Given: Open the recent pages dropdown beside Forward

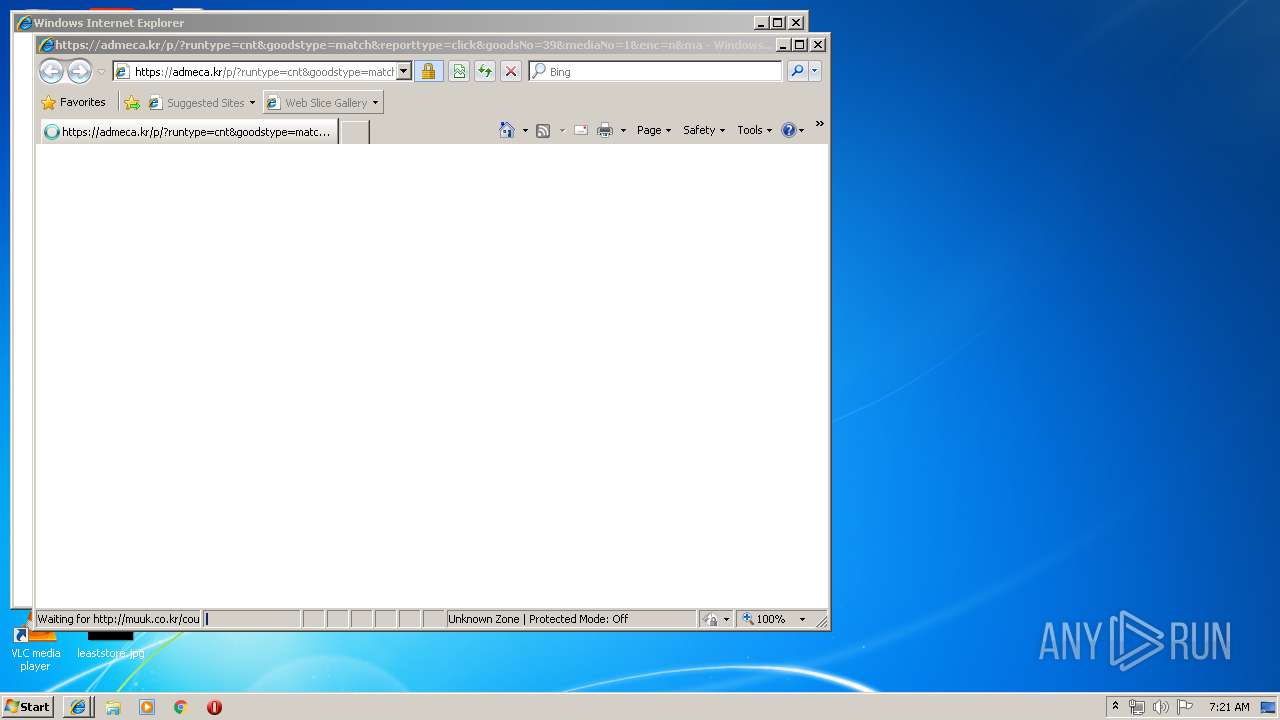Looking at the screenshot, I should 101,72.
